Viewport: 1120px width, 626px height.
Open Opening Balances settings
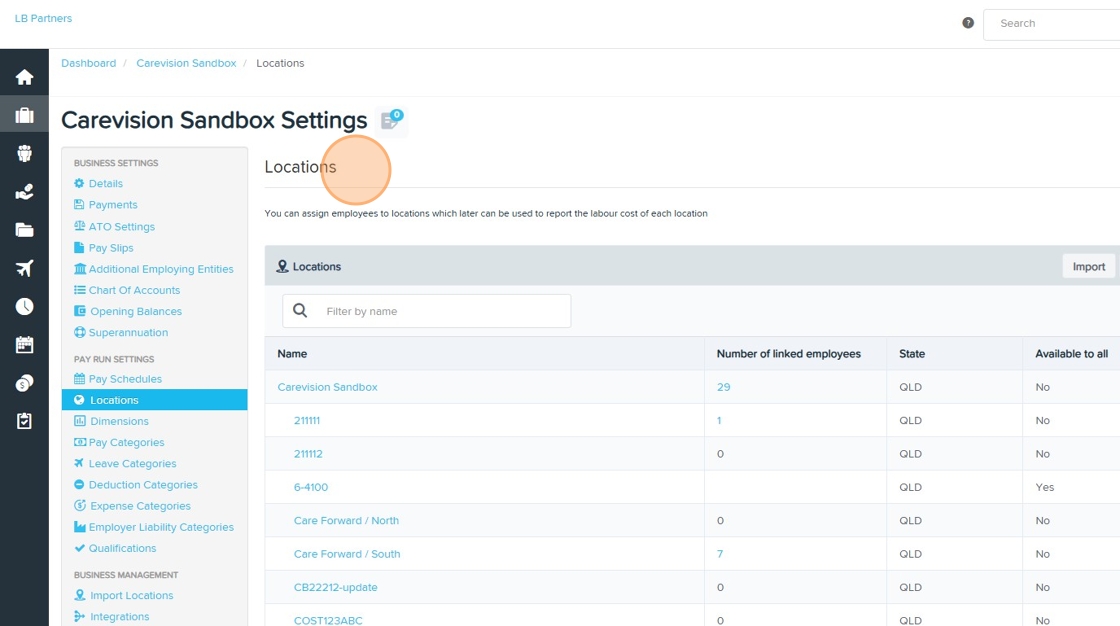click(x=136, y=311)
